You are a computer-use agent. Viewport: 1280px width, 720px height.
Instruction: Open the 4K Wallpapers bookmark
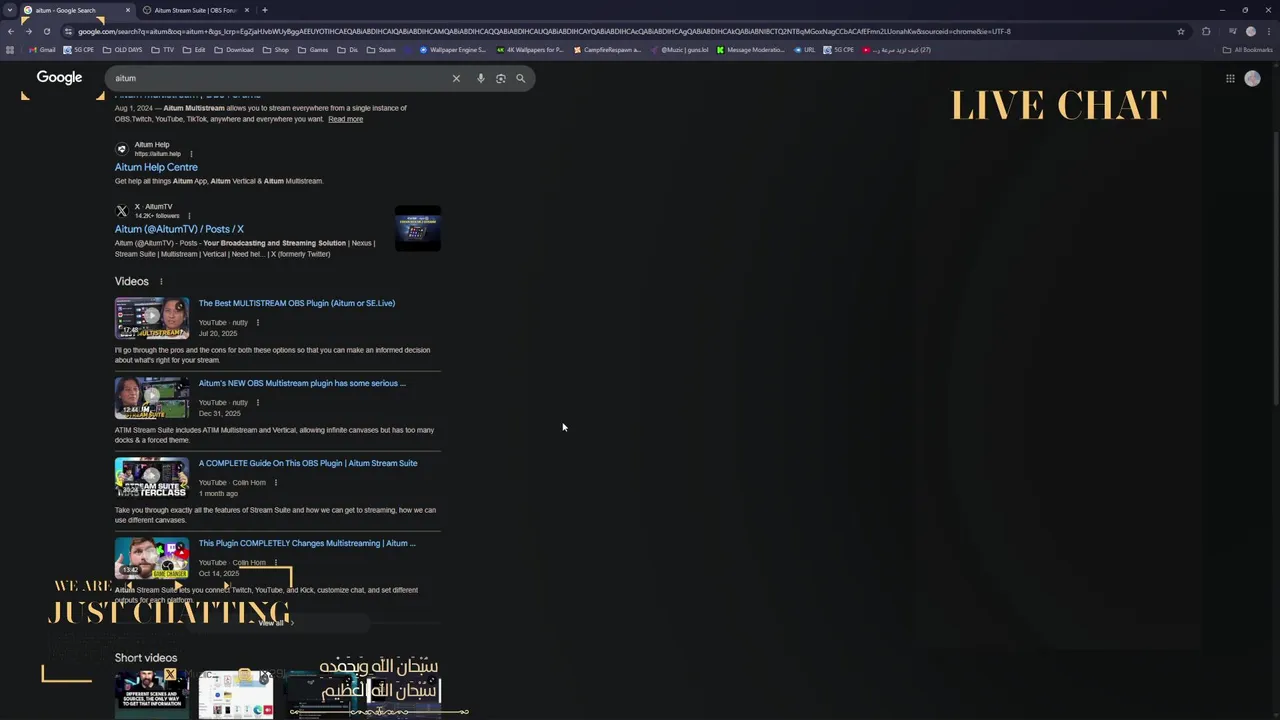coord(530,50)
